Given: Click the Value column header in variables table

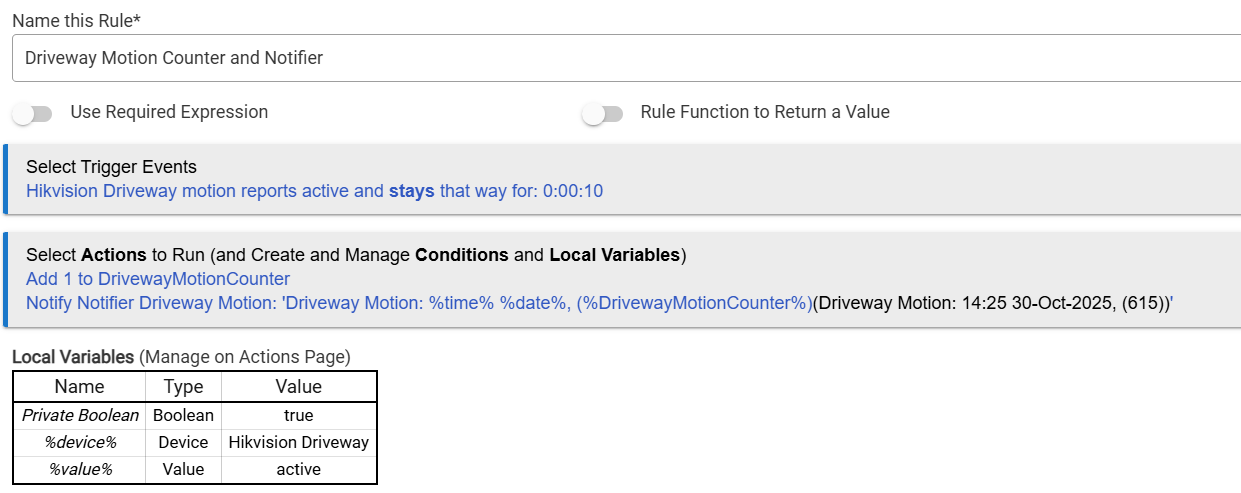Looking at the screenshot, I should pos(299,387).
